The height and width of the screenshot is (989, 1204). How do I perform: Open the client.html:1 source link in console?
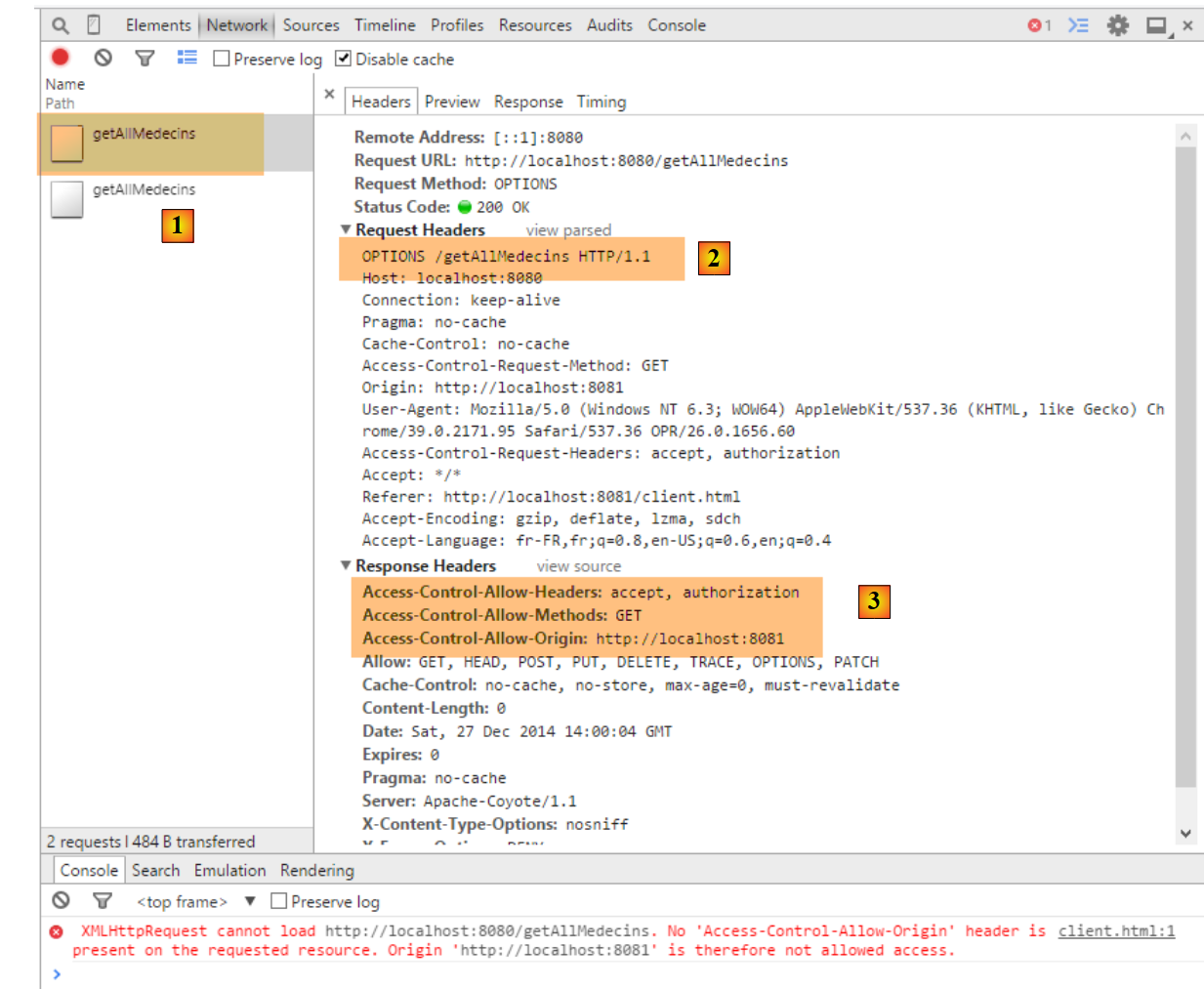tap(1116, 930)
